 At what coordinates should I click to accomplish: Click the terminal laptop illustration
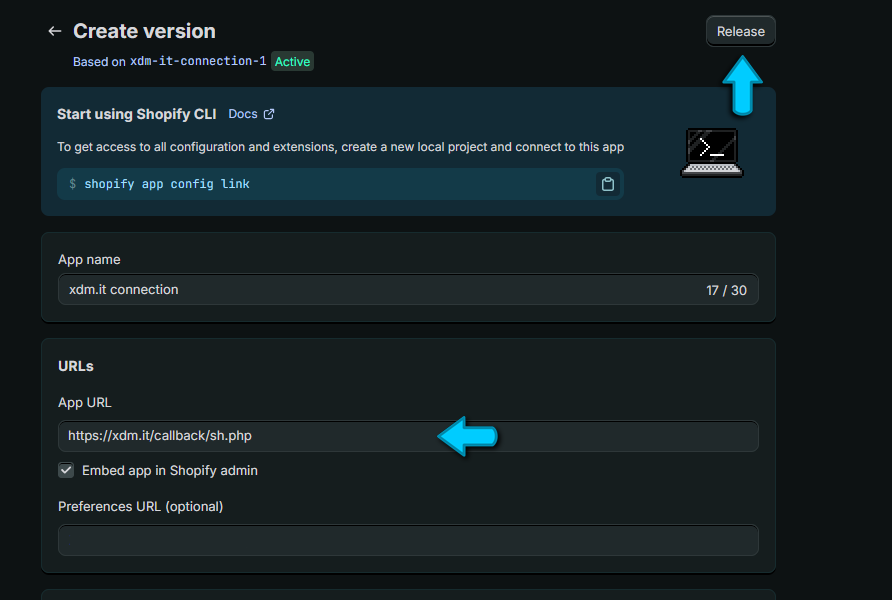[x=712, y=152]
